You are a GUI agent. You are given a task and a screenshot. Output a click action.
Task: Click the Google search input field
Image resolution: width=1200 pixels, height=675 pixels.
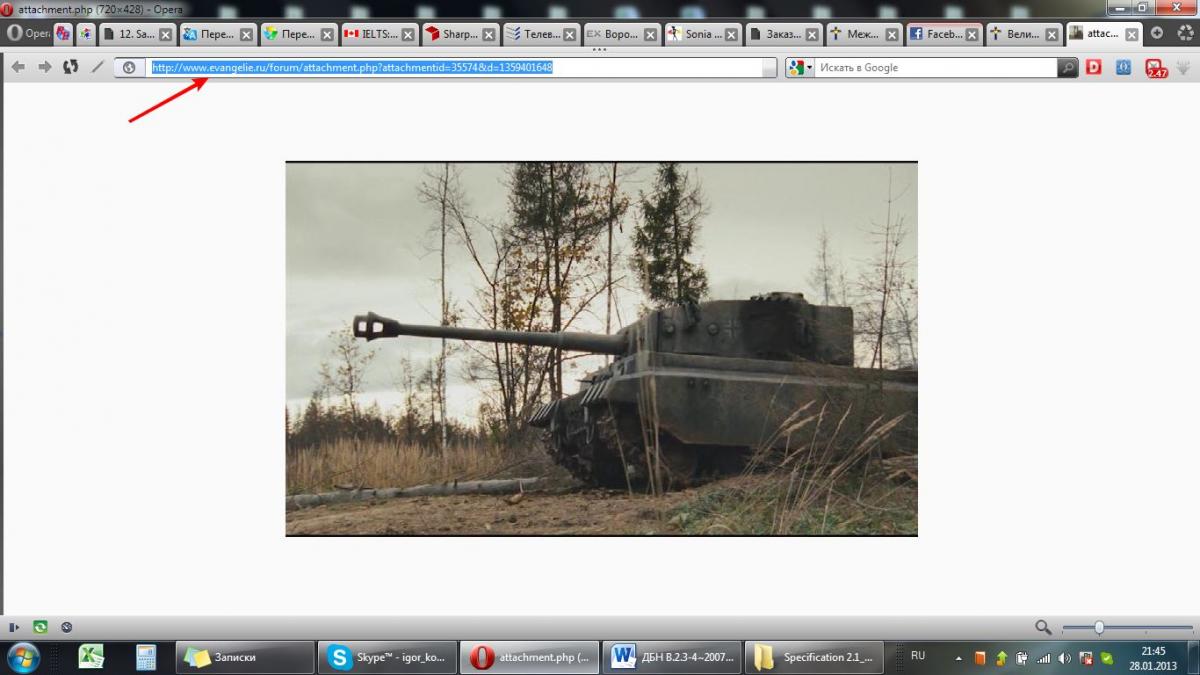click(935, 68)
